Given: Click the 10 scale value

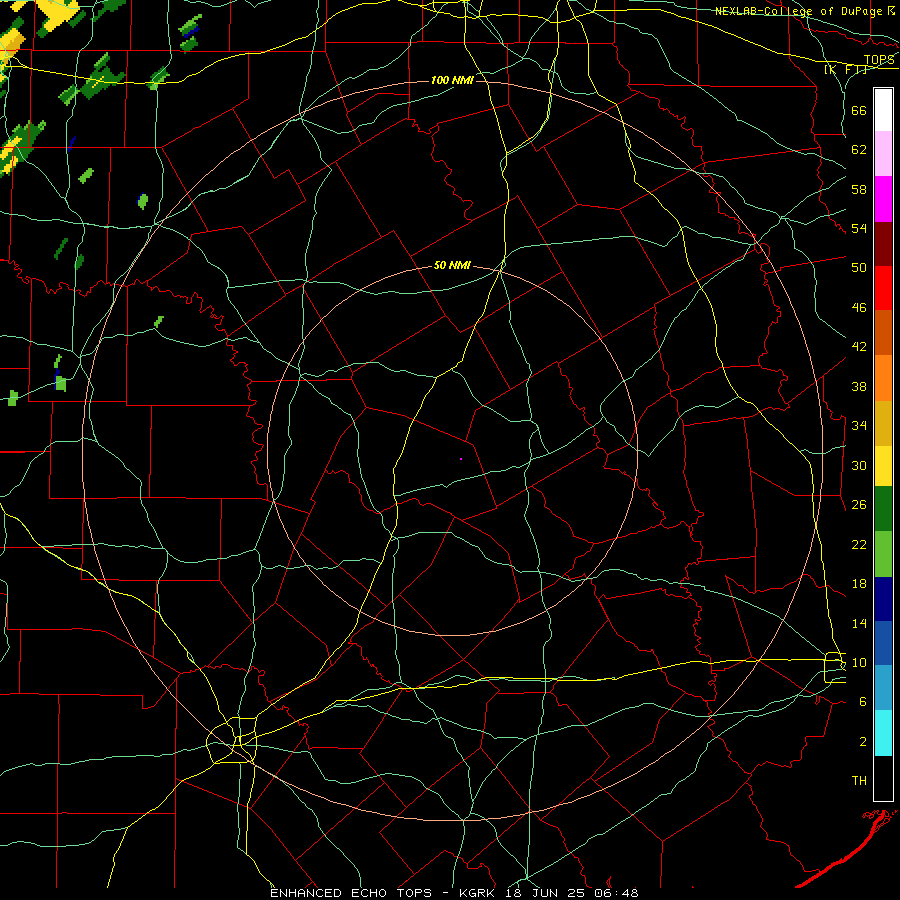Looking at the screenshot, I should [859, 663].
